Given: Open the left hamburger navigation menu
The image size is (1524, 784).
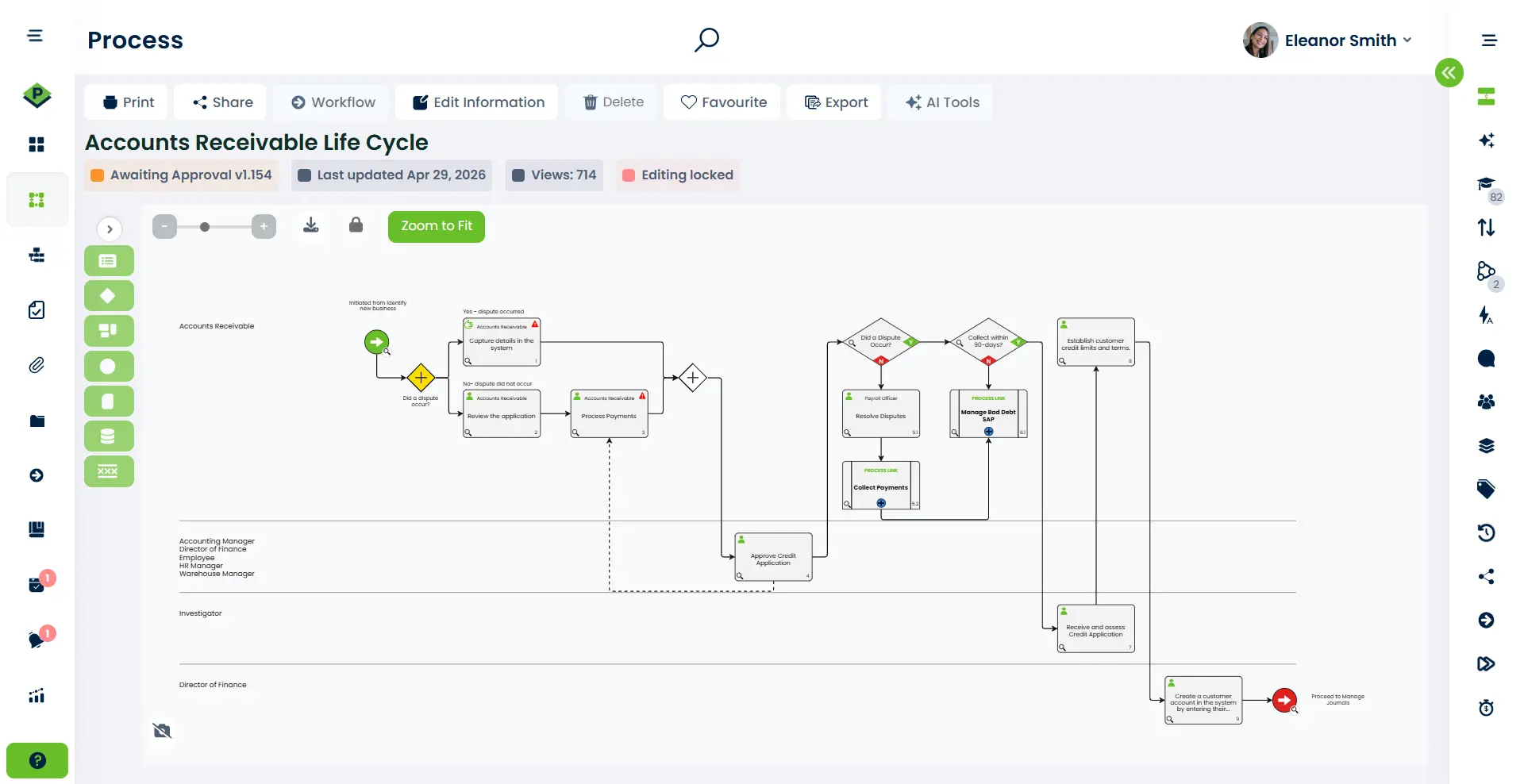Looking at the screenshot, I should (x=35, y=36).
